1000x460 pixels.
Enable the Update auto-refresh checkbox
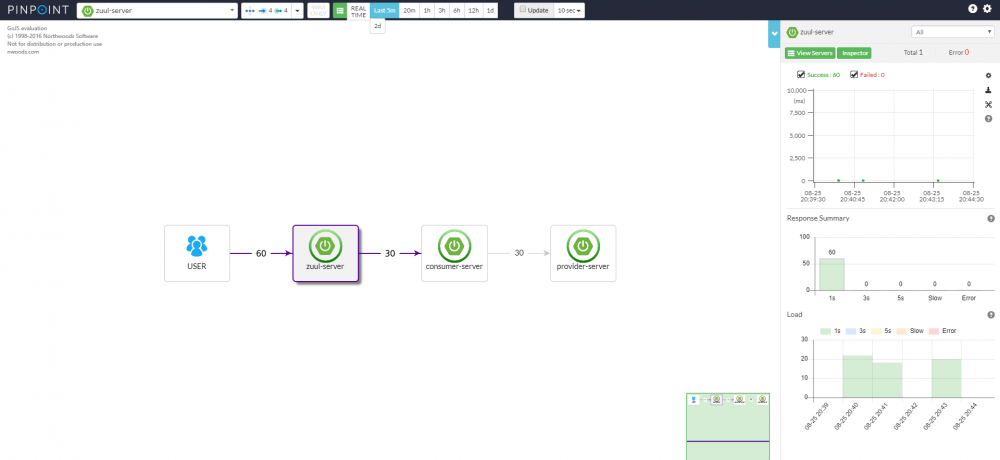pyautogui.click(x=523, y=10)
